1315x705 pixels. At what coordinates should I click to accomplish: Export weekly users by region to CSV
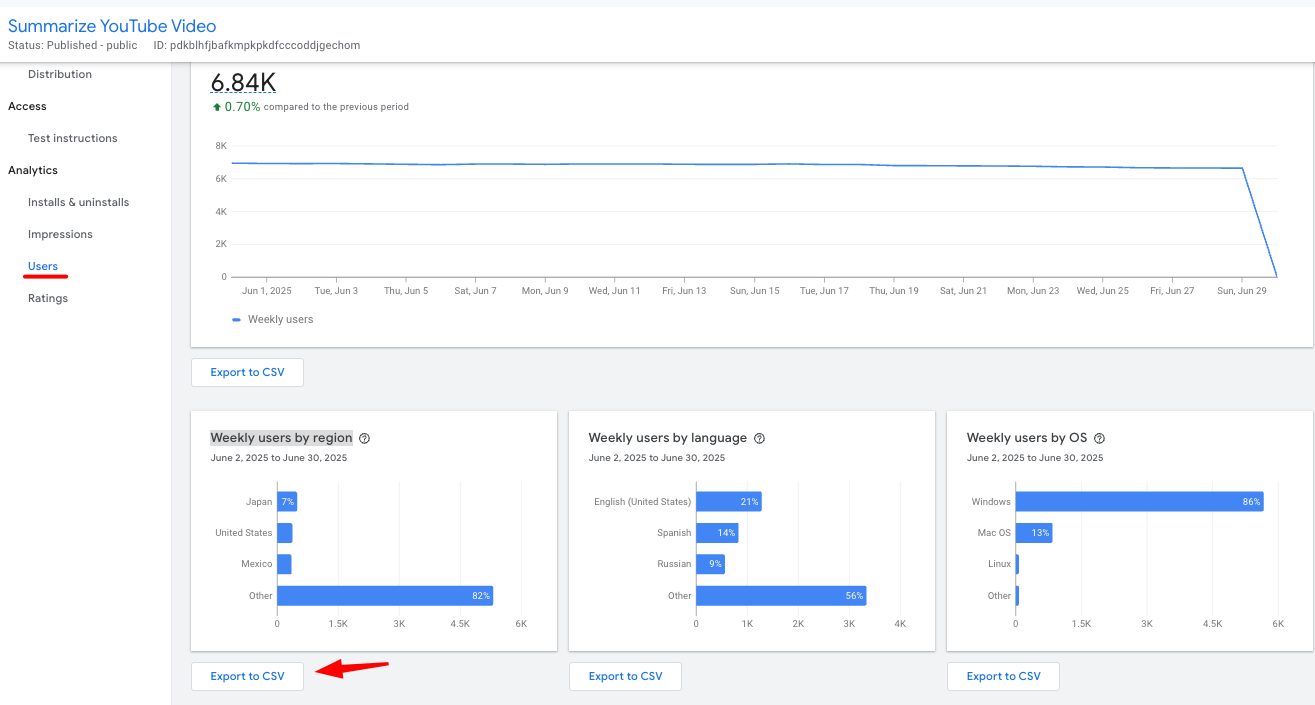pos(247,676)
